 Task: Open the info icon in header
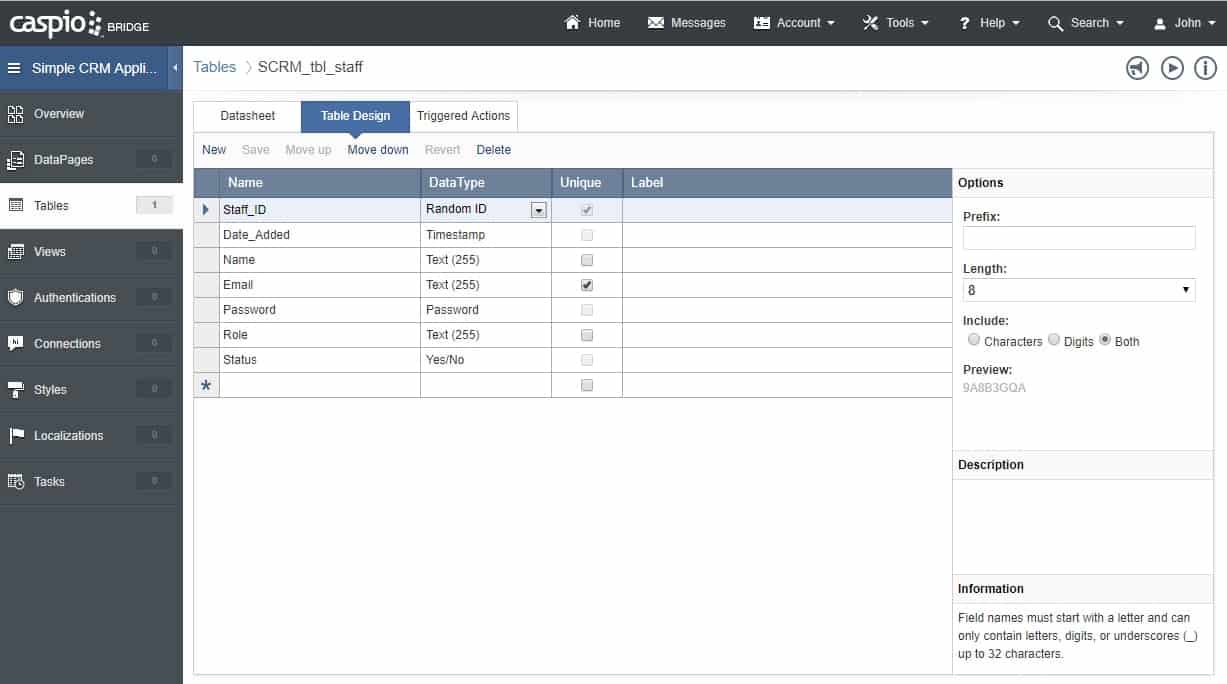click(x=1206, y=68)
